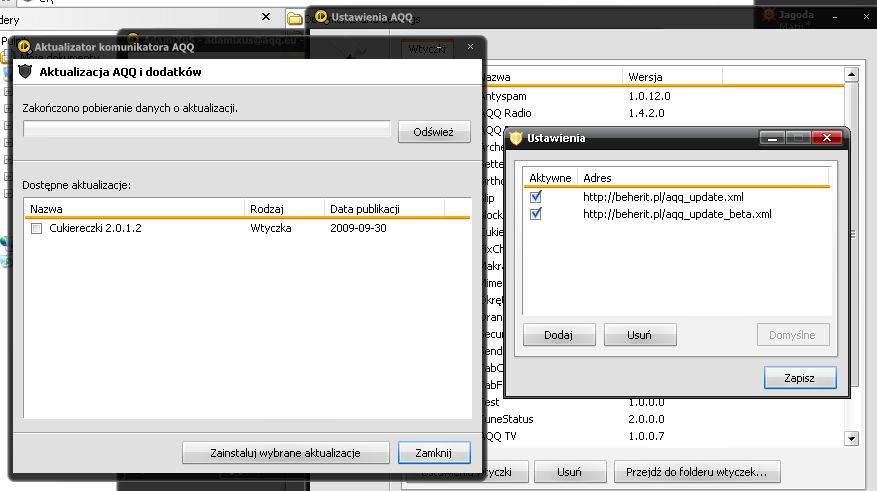
Task: Click the Domyślne button
Action: pyautogui.click(x=793, y=335)
